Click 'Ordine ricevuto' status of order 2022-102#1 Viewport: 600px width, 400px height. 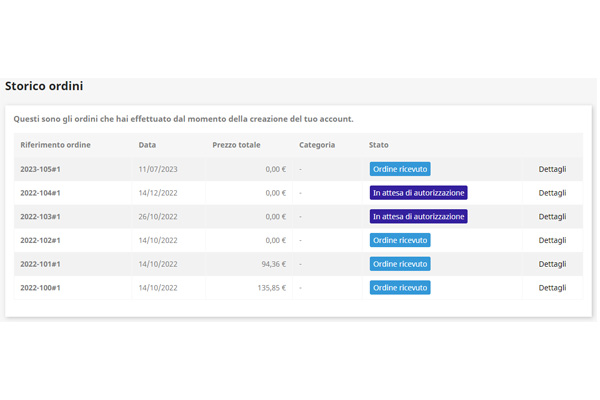(x=400, y=240)
